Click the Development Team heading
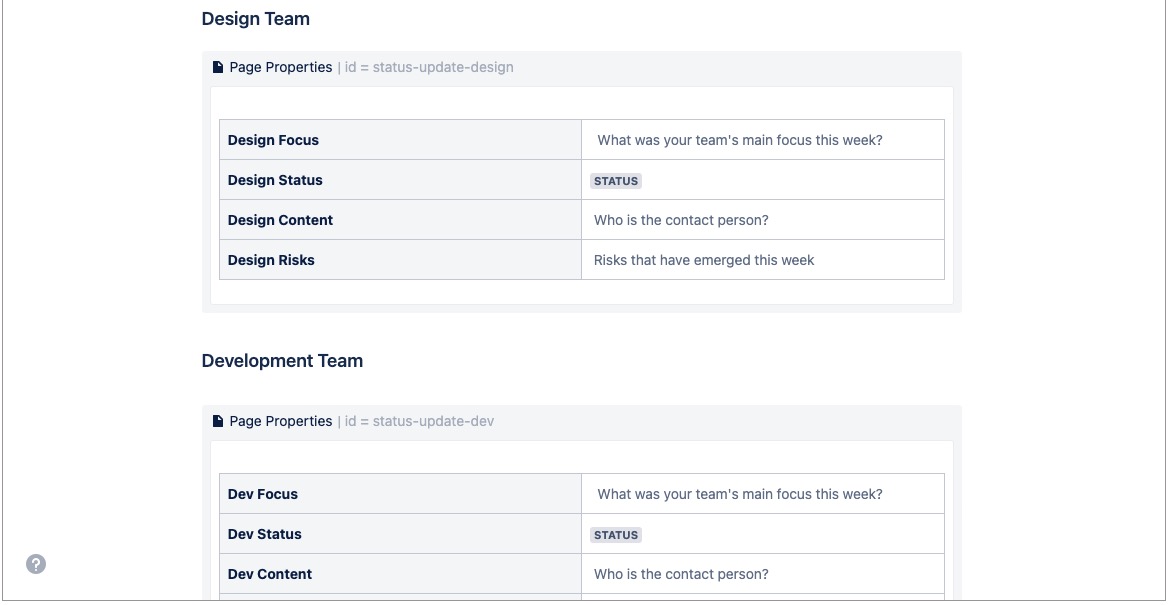The height and width of the screenshot is (605, 1169). pos(282,361)
